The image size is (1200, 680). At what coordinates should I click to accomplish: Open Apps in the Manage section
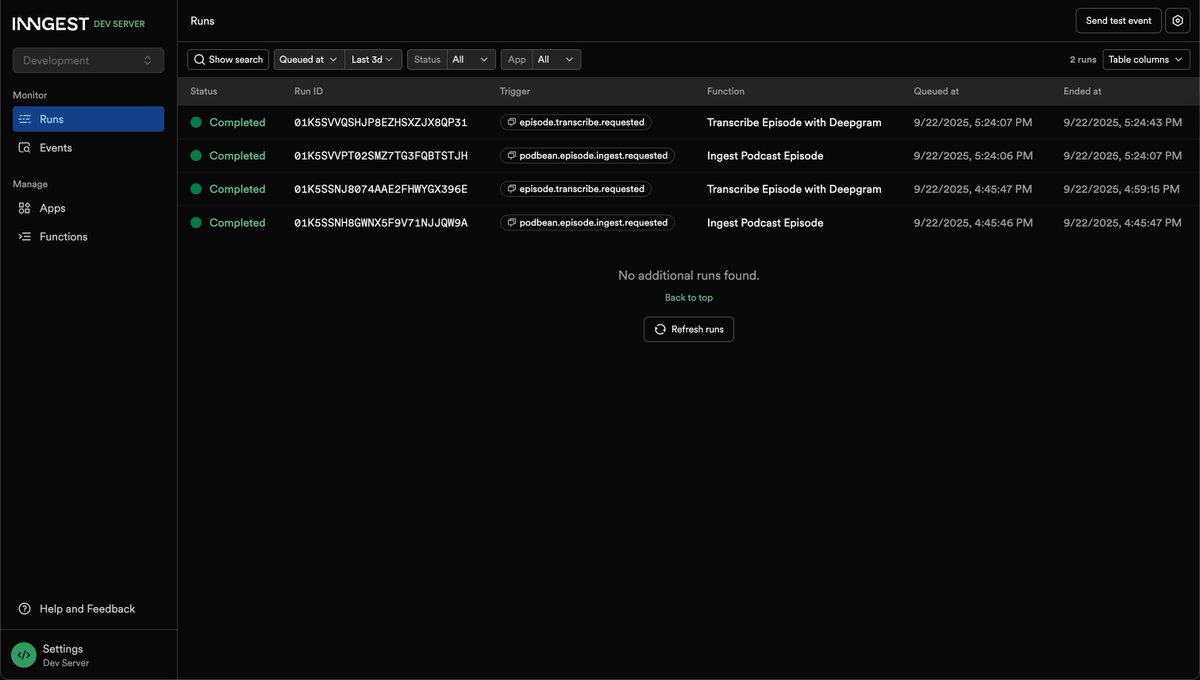point(88,208)
